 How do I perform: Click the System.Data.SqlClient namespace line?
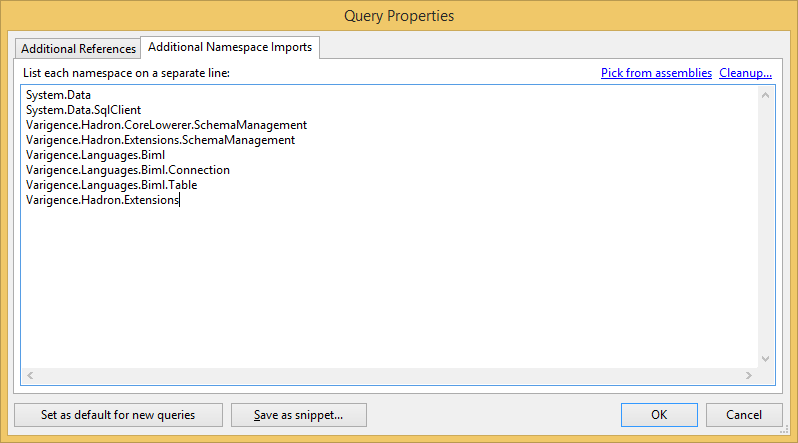[77, 110]
